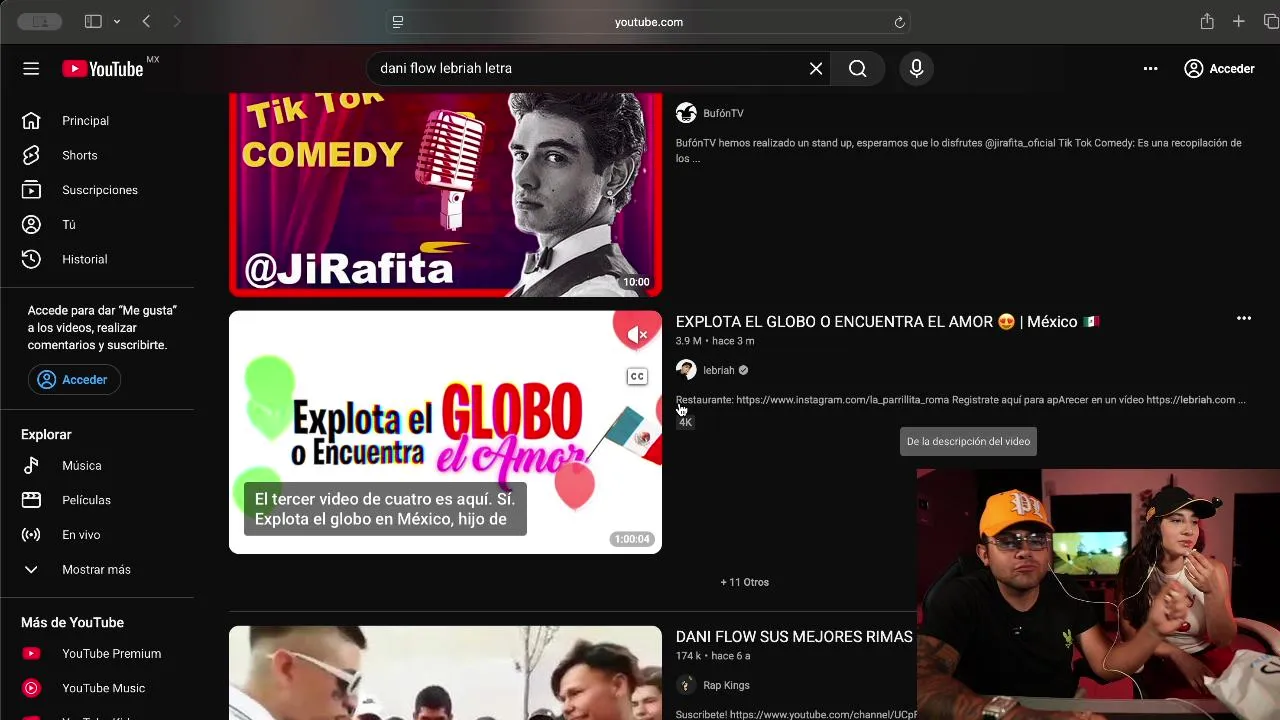Open the JiRafita Tik Tok Comedy thumbnail
Viewport: 1280px width, 720px height.
point(445,195)
